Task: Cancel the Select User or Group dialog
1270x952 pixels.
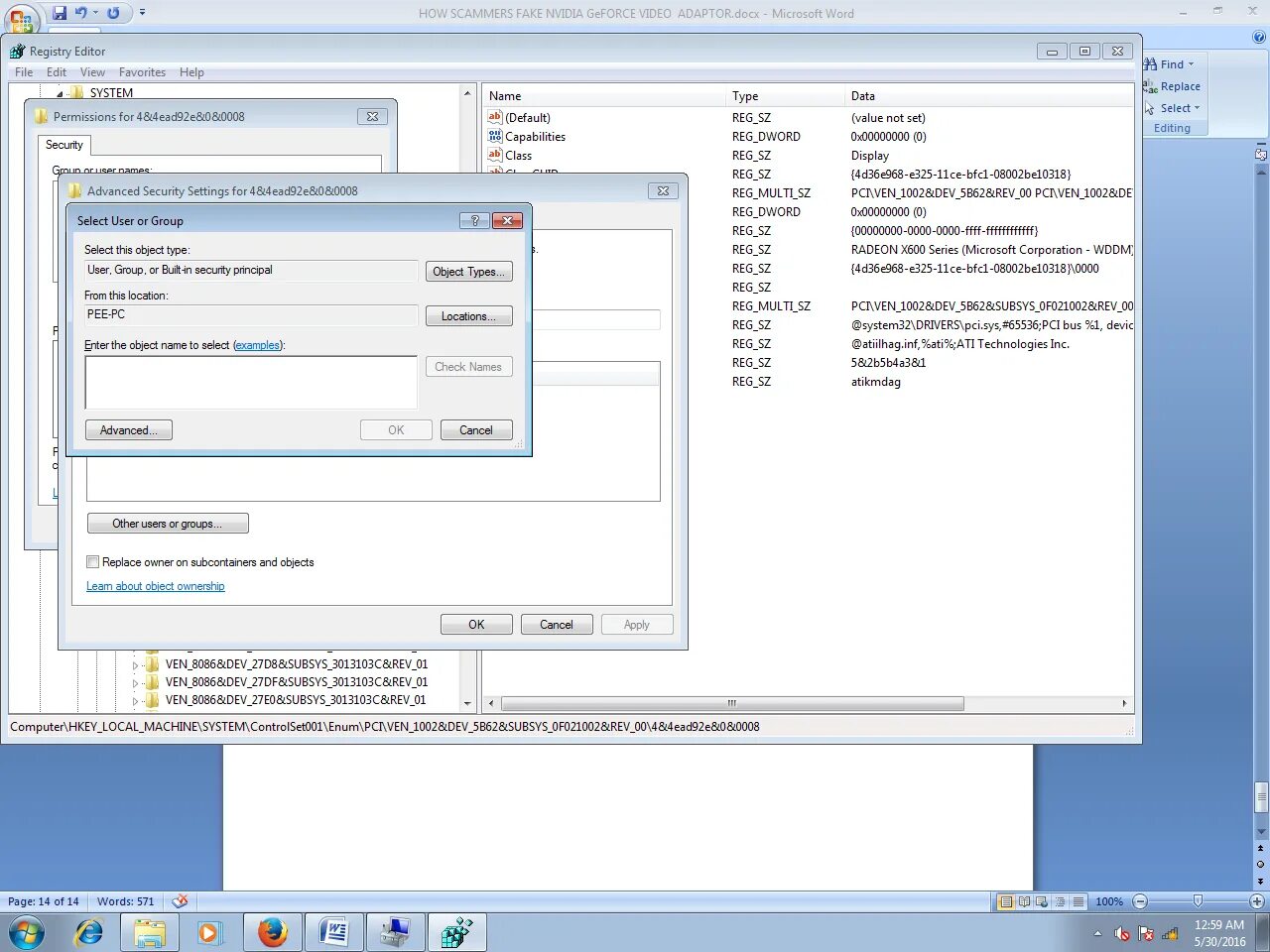Action: pos(476,430)
